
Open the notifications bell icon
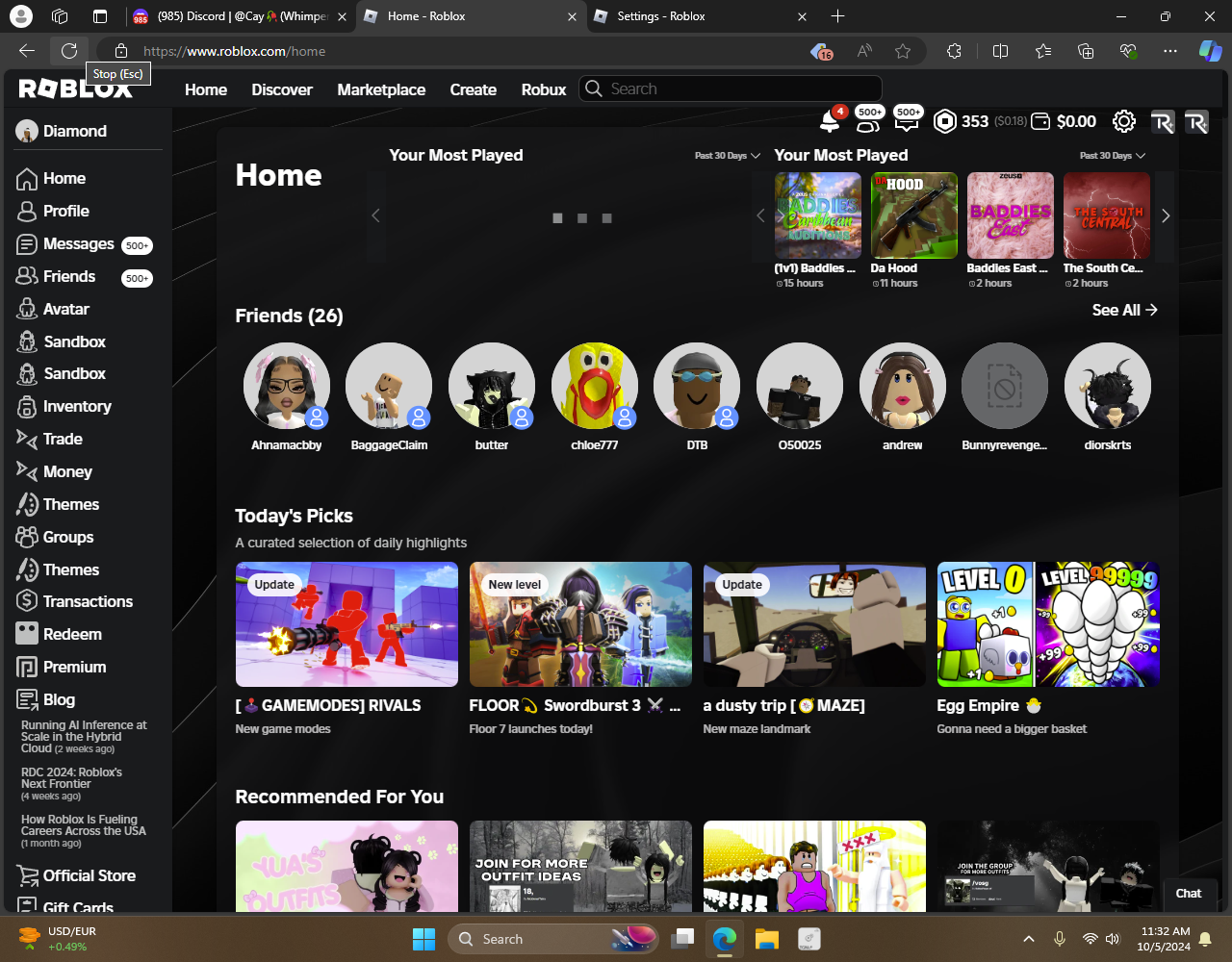(x=829, y=121)
